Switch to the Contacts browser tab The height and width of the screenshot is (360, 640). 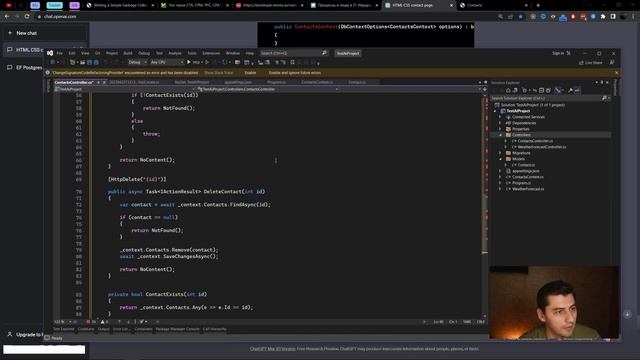(x=493, y=5)
